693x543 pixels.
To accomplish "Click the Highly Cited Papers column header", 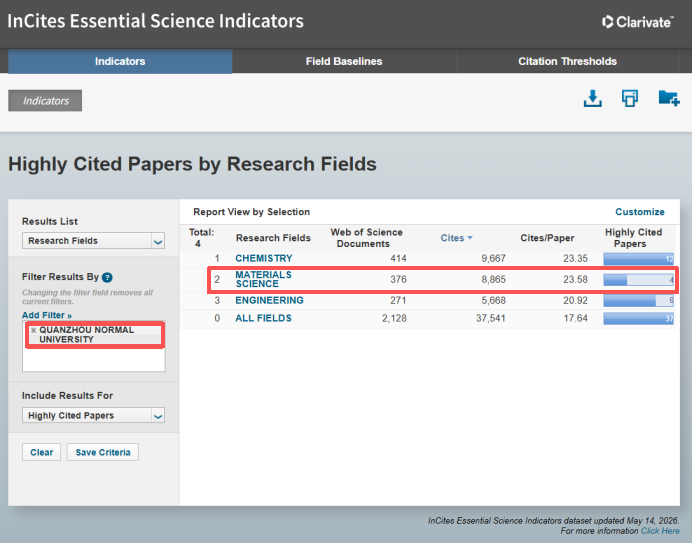I will pyautogui.click(x=633, y=238).
